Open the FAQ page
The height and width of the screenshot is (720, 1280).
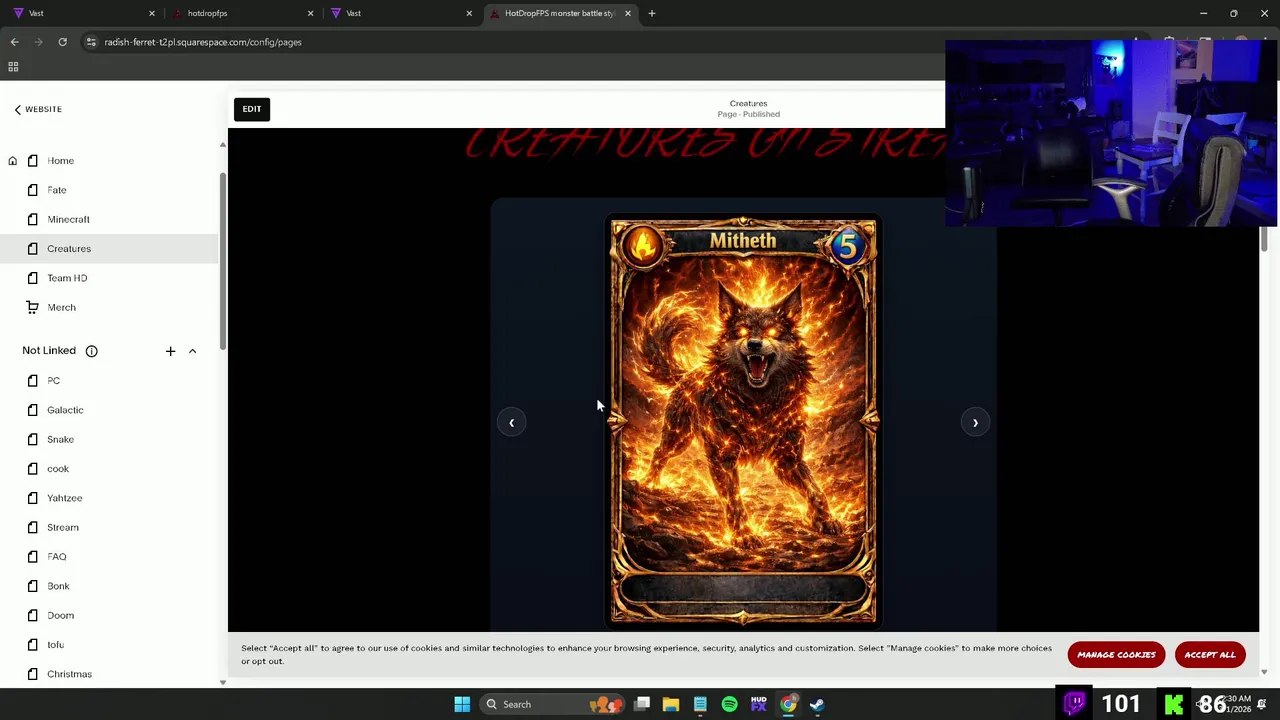56,557
